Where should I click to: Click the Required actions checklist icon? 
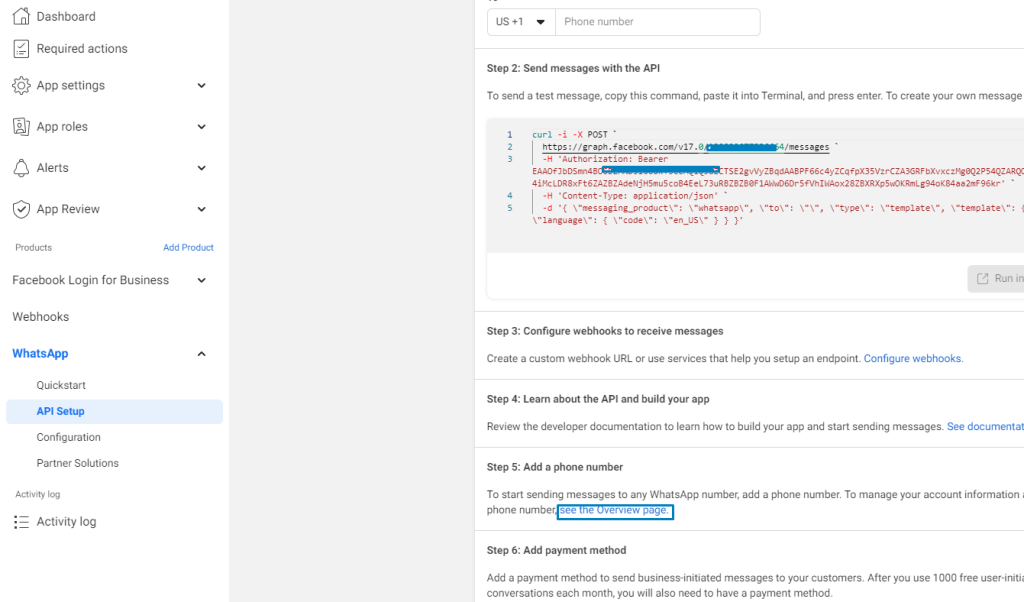pos(22,48)
